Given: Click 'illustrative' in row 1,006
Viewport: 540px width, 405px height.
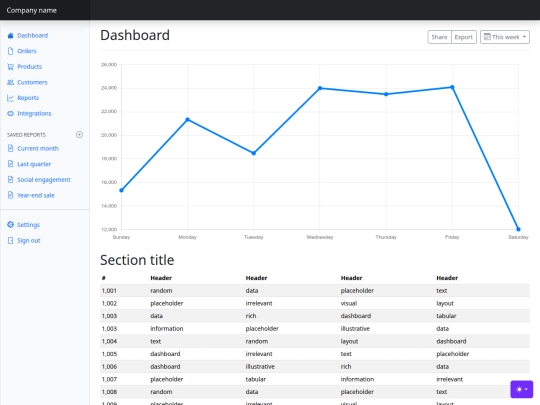Looking at the screenshot, I should point(260,366).
